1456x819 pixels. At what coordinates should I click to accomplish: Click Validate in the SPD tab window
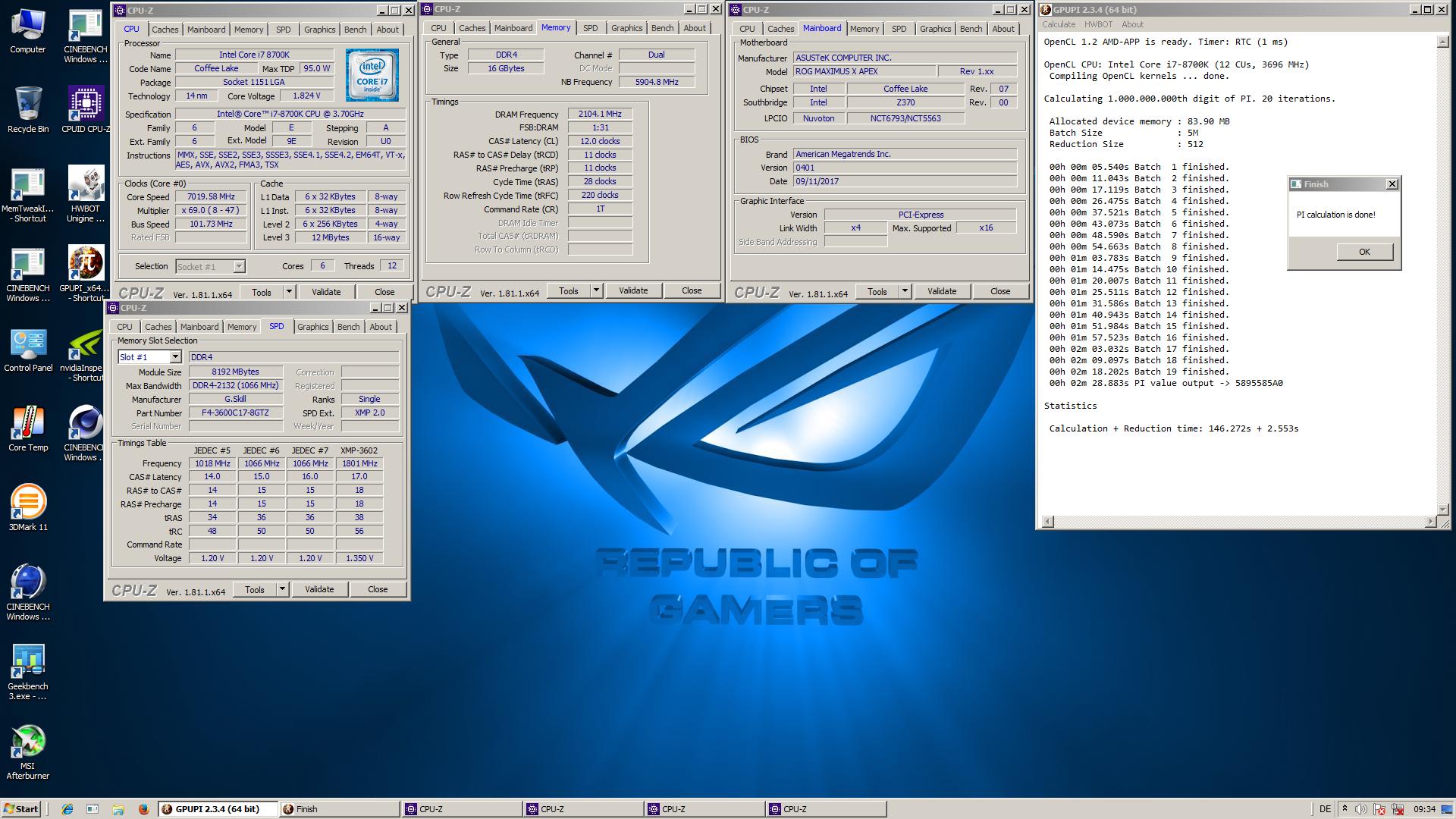click(x=319, y=589)
